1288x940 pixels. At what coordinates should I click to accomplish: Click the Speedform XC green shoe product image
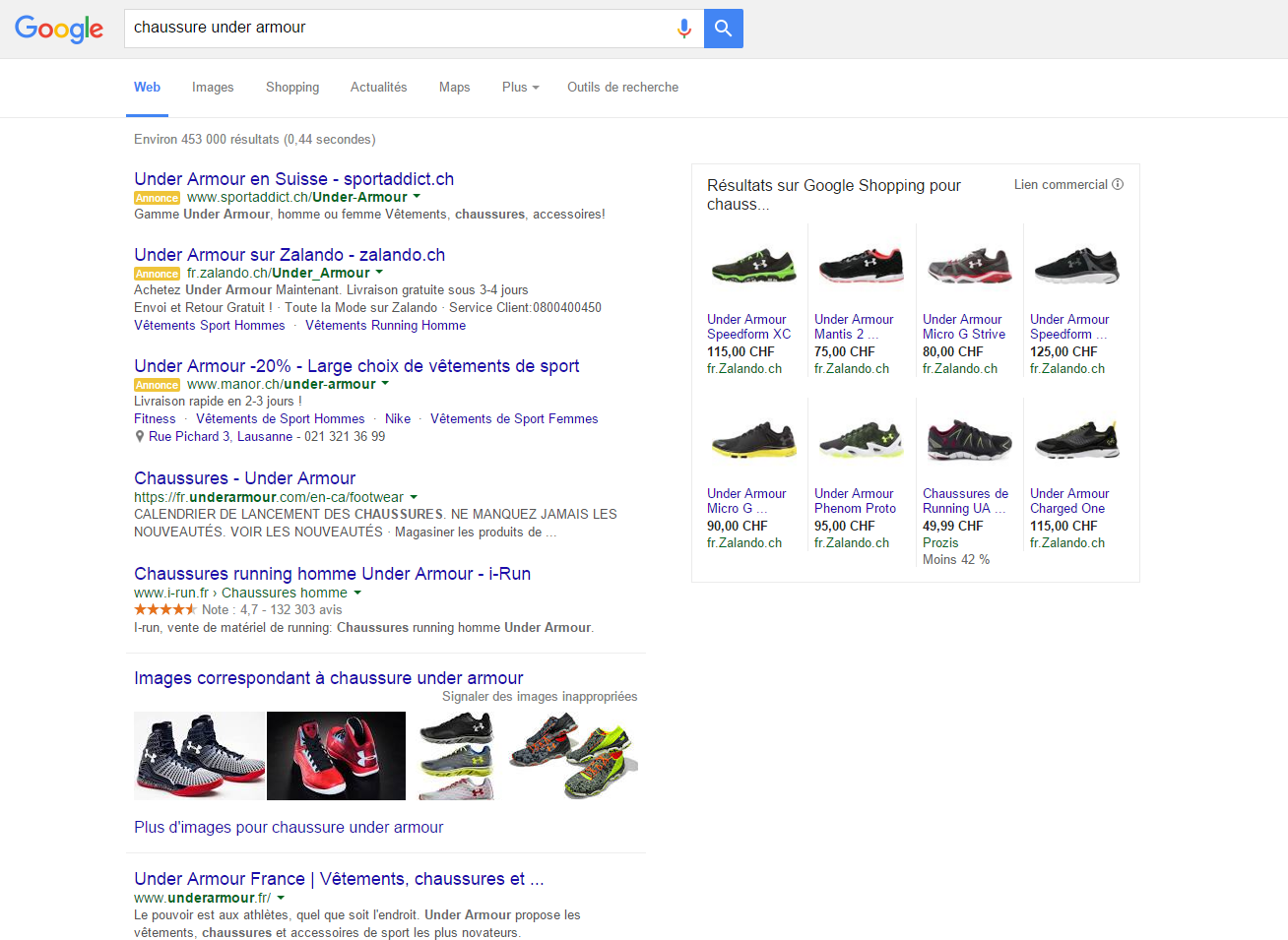(x=753, y=266)
